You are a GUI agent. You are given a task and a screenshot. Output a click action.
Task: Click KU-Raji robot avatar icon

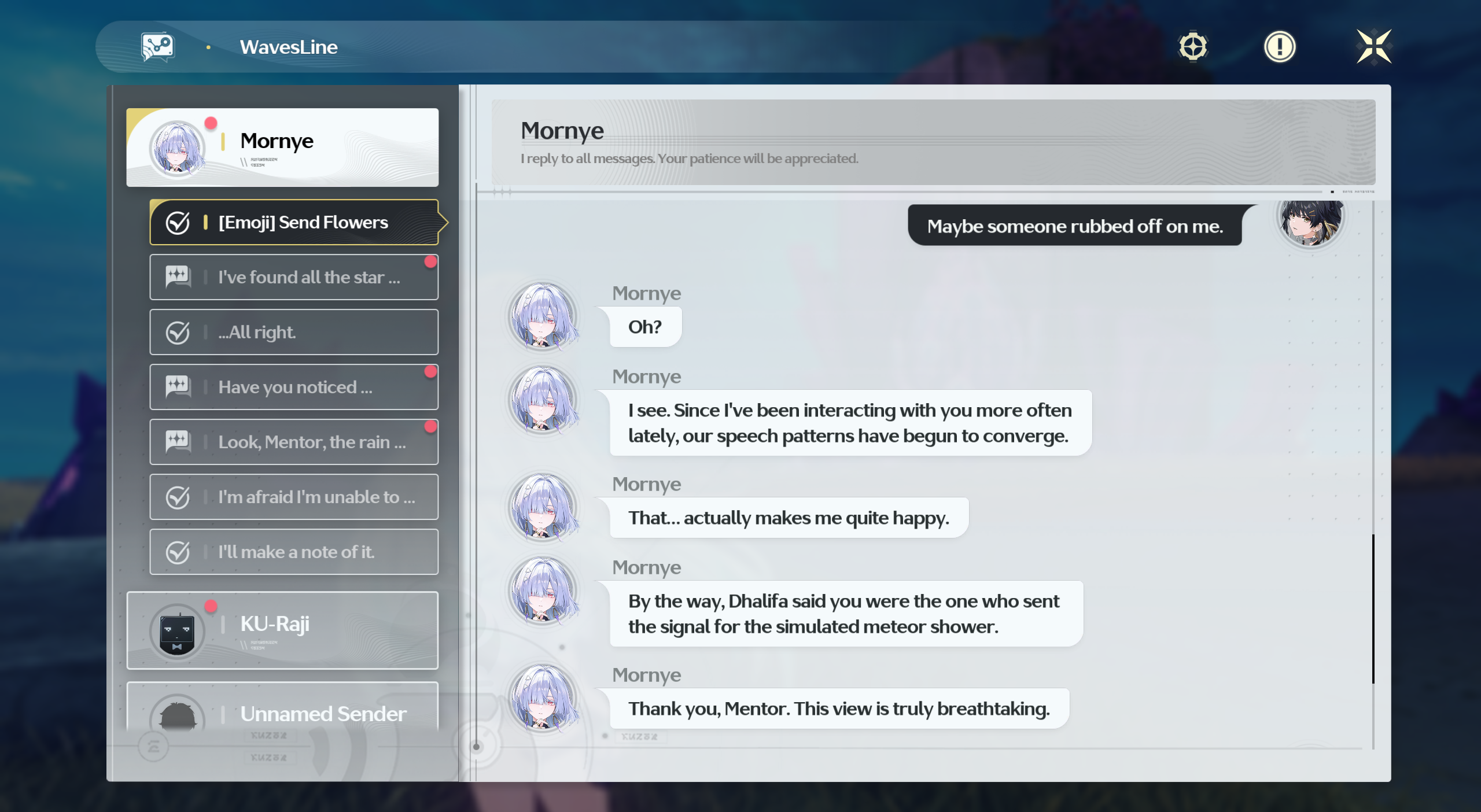(x=176, y=632)
